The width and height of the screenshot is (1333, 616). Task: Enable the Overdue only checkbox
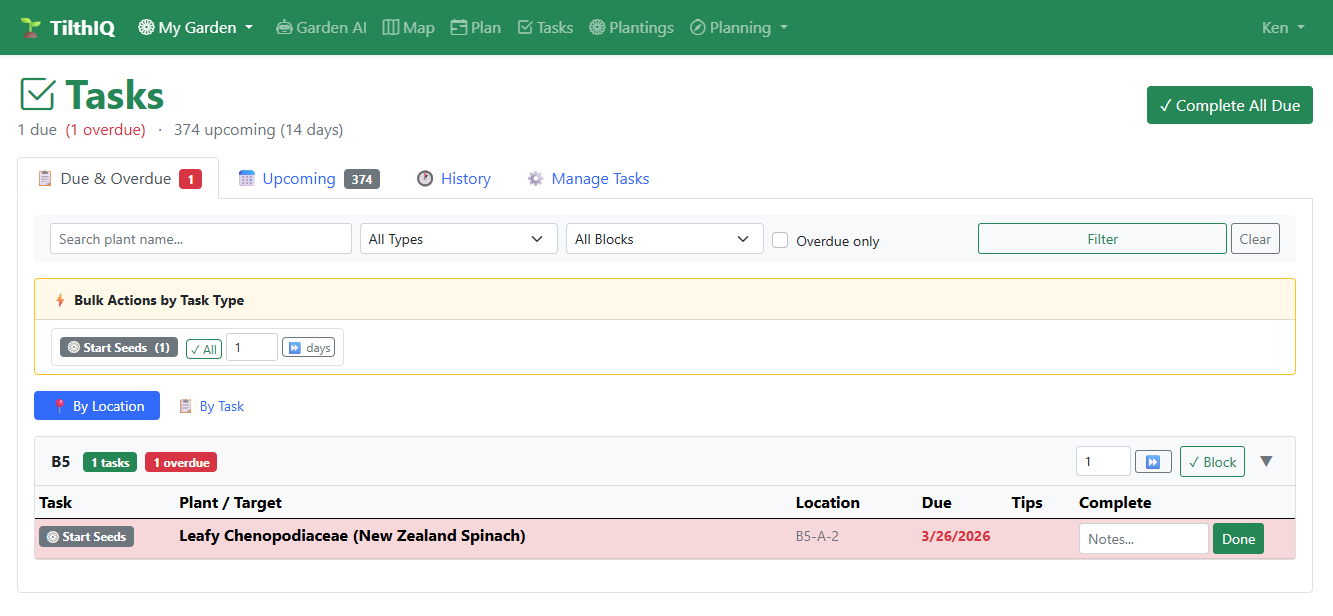[780, 240]
